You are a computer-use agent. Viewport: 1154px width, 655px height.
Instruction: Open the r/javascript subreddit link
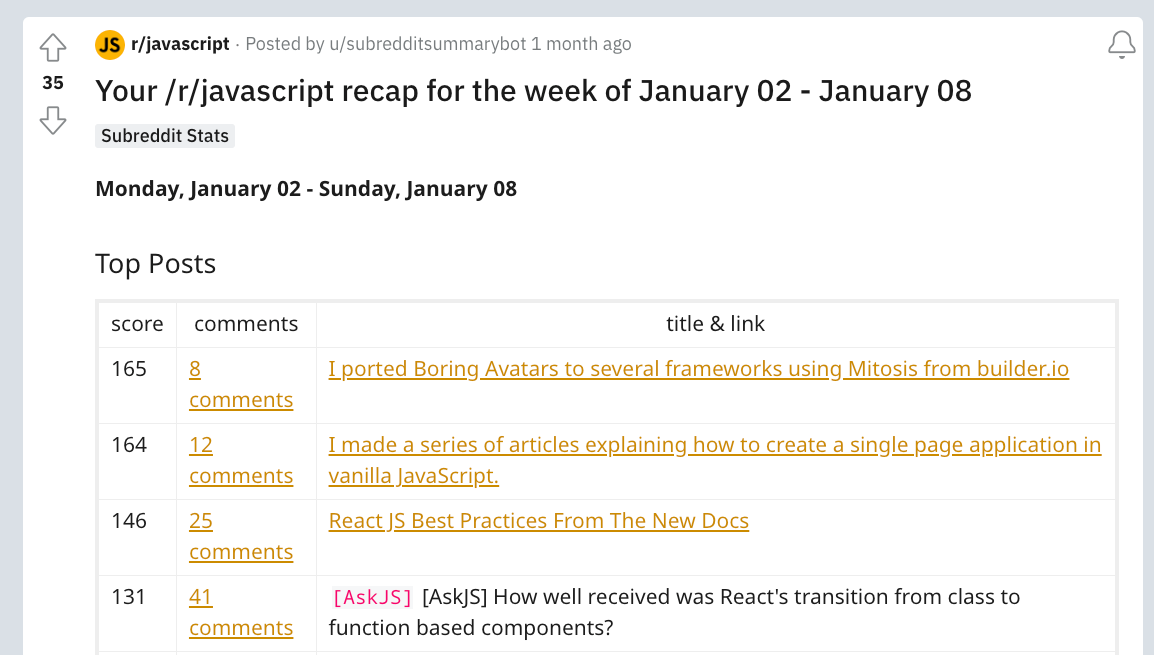[180, 44]
